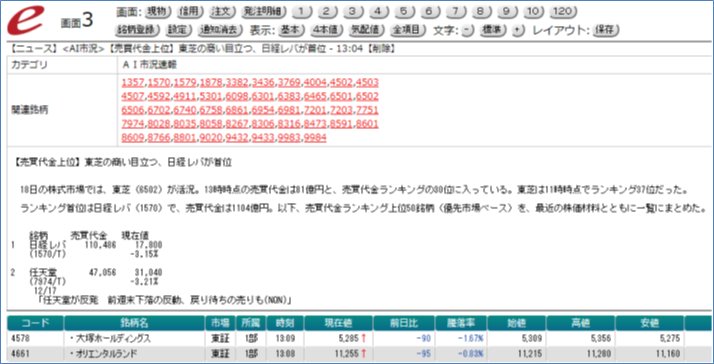Click the 銘柄登録 button

tap(138, 31)
